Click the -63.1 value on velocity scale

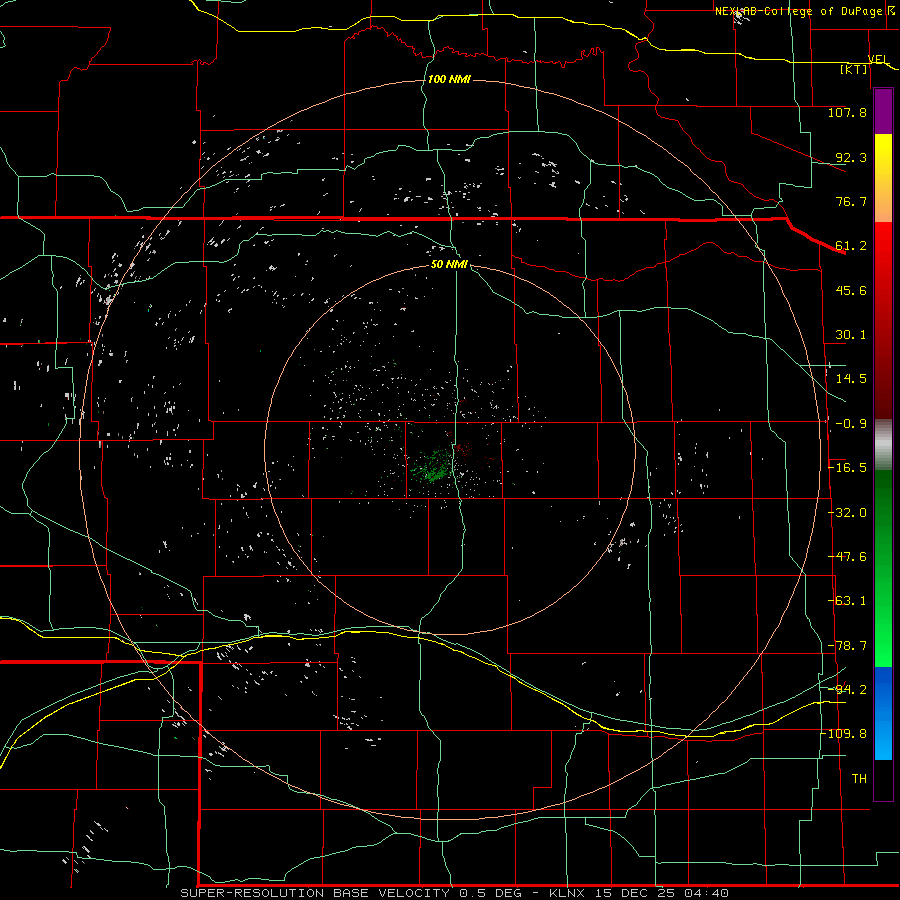click(847, 601)
